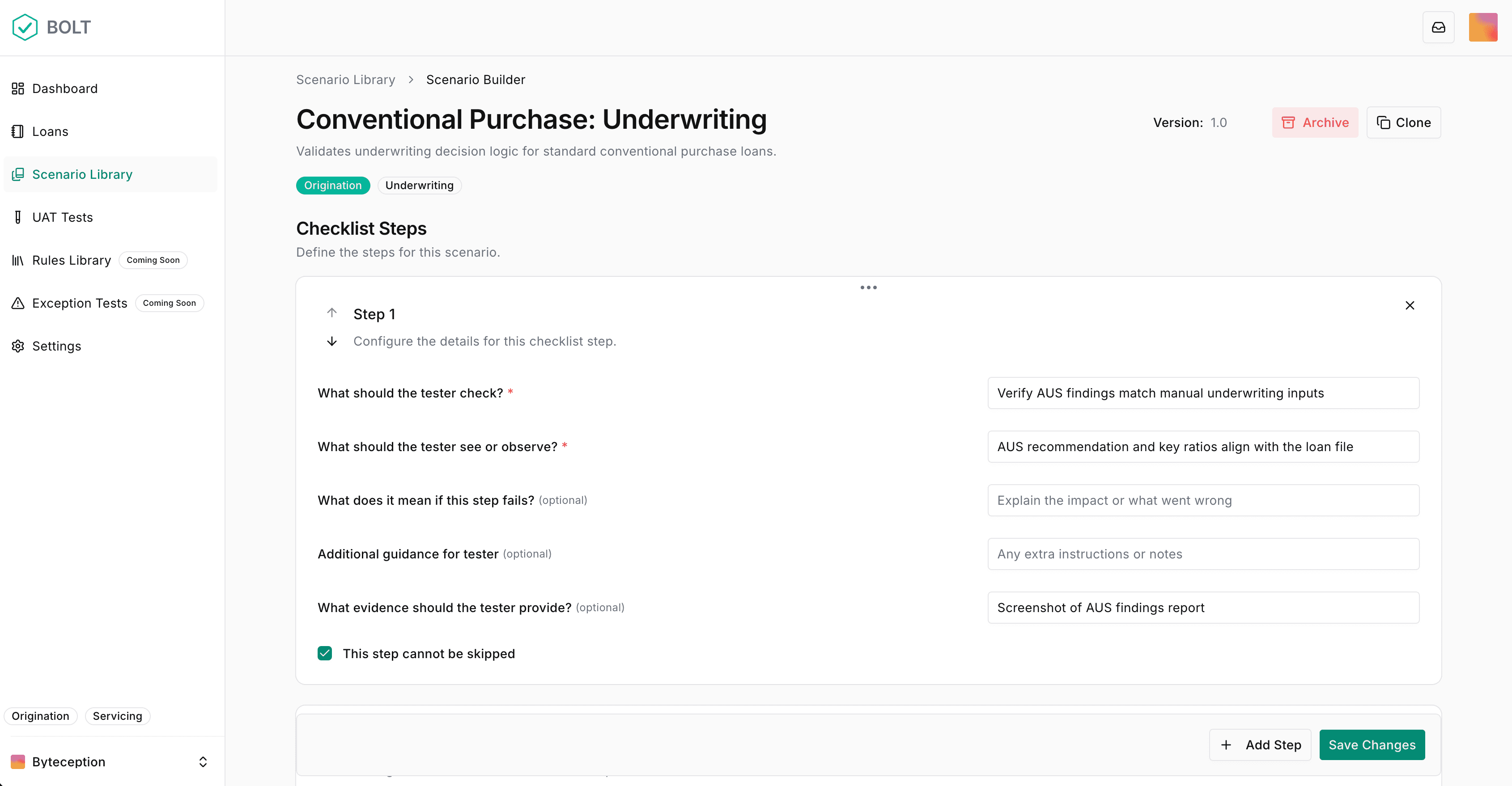Click the UAT Tests test-tube icon

tap(17, 217)
